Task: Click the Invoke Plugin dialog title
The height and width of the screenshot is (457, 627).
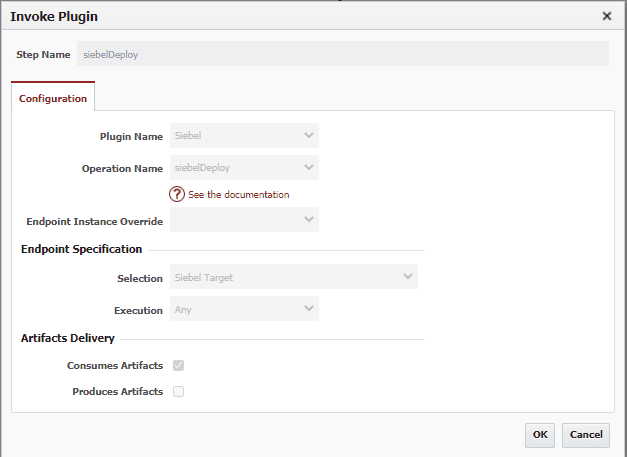Action: click(x=54, y=16)
